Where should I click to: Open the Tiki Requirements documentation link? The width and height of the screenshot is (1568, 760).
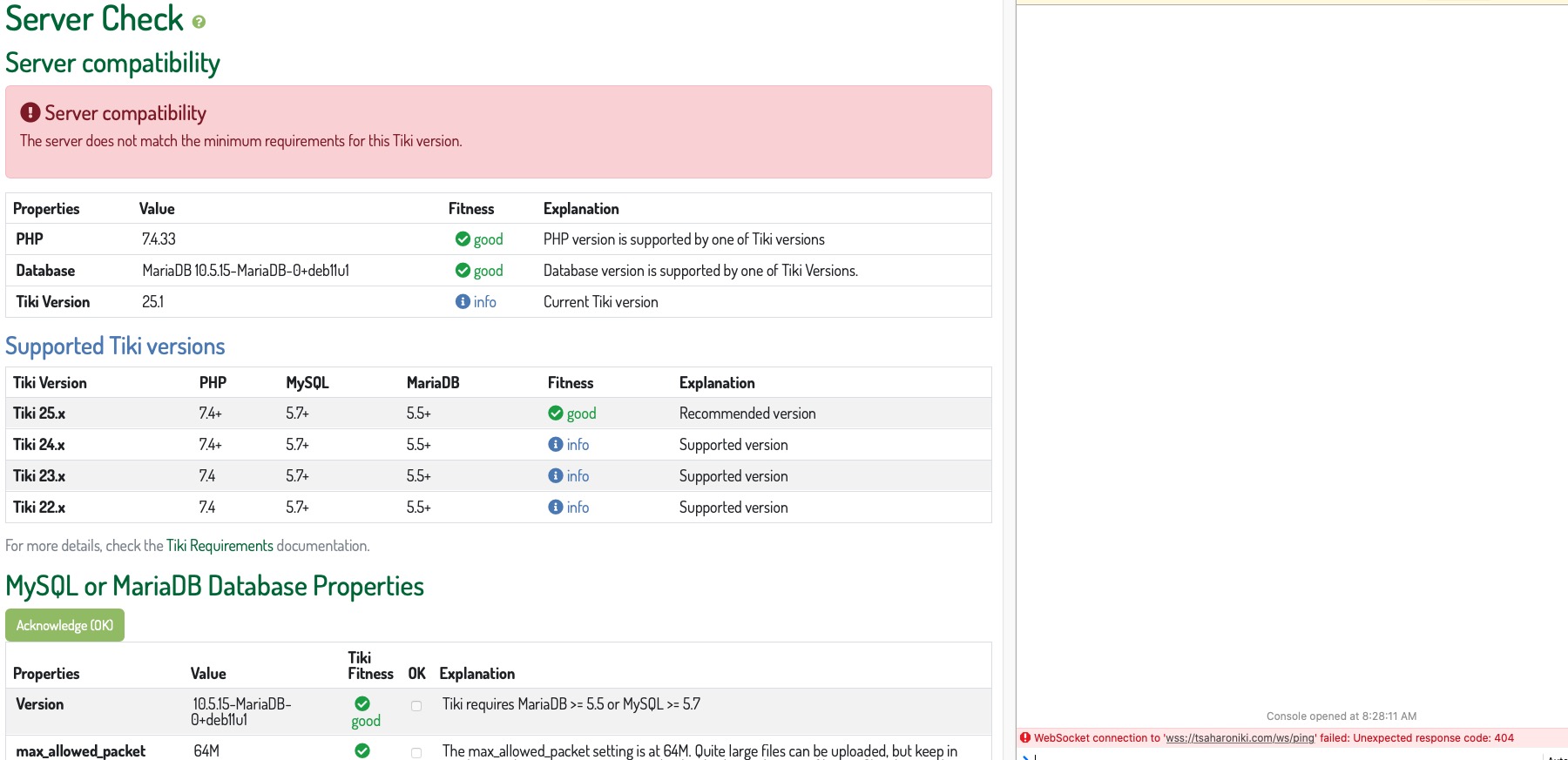(x=220, y=546)
